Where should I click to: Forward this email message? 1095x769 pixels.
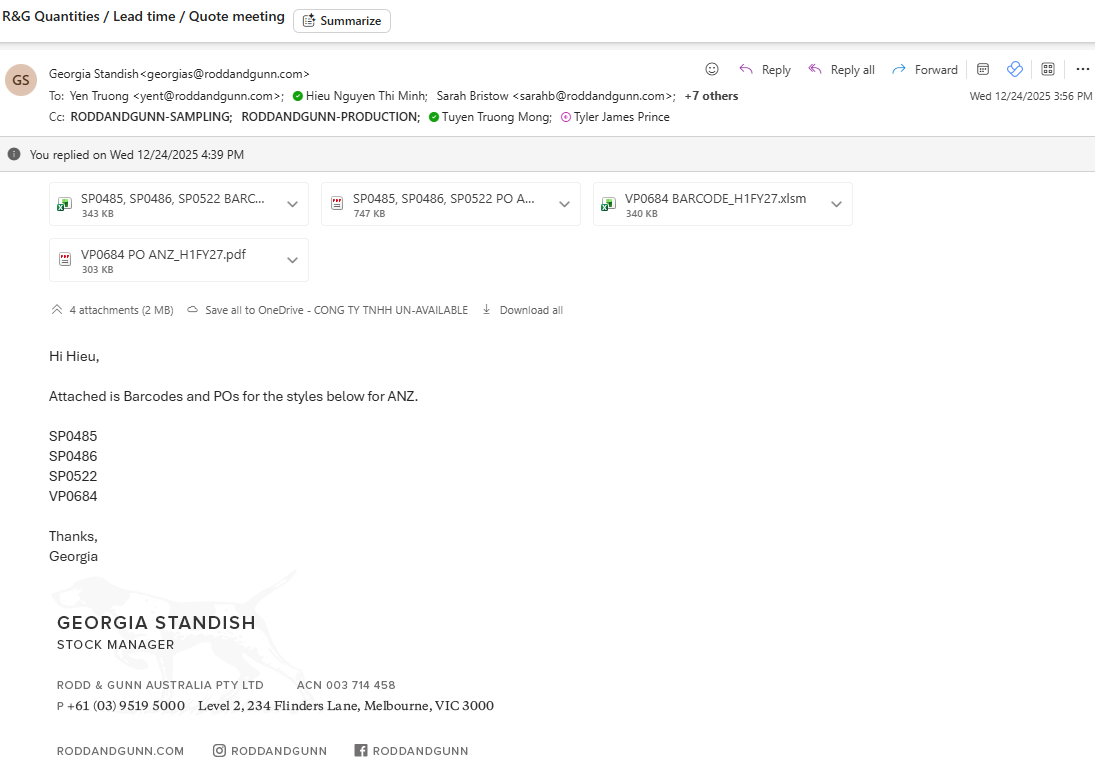[x=925, y=70]
